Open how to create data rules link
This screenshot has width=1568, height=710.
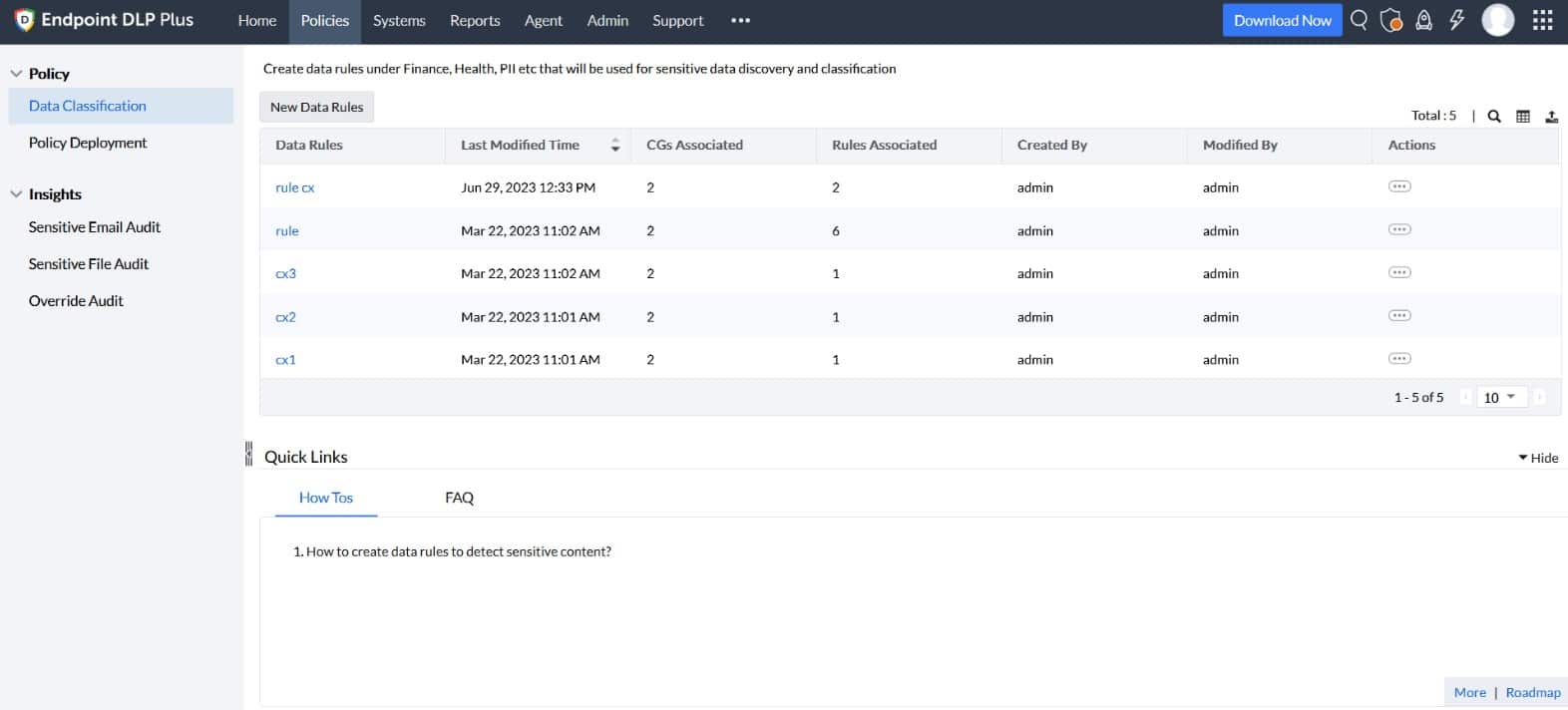point(458,551)
